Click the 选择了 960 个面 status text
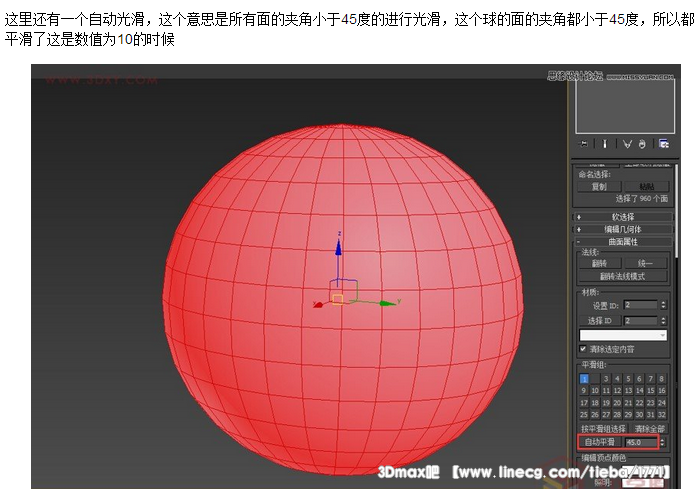The image size is (699, 489). [x=642, y=199]
